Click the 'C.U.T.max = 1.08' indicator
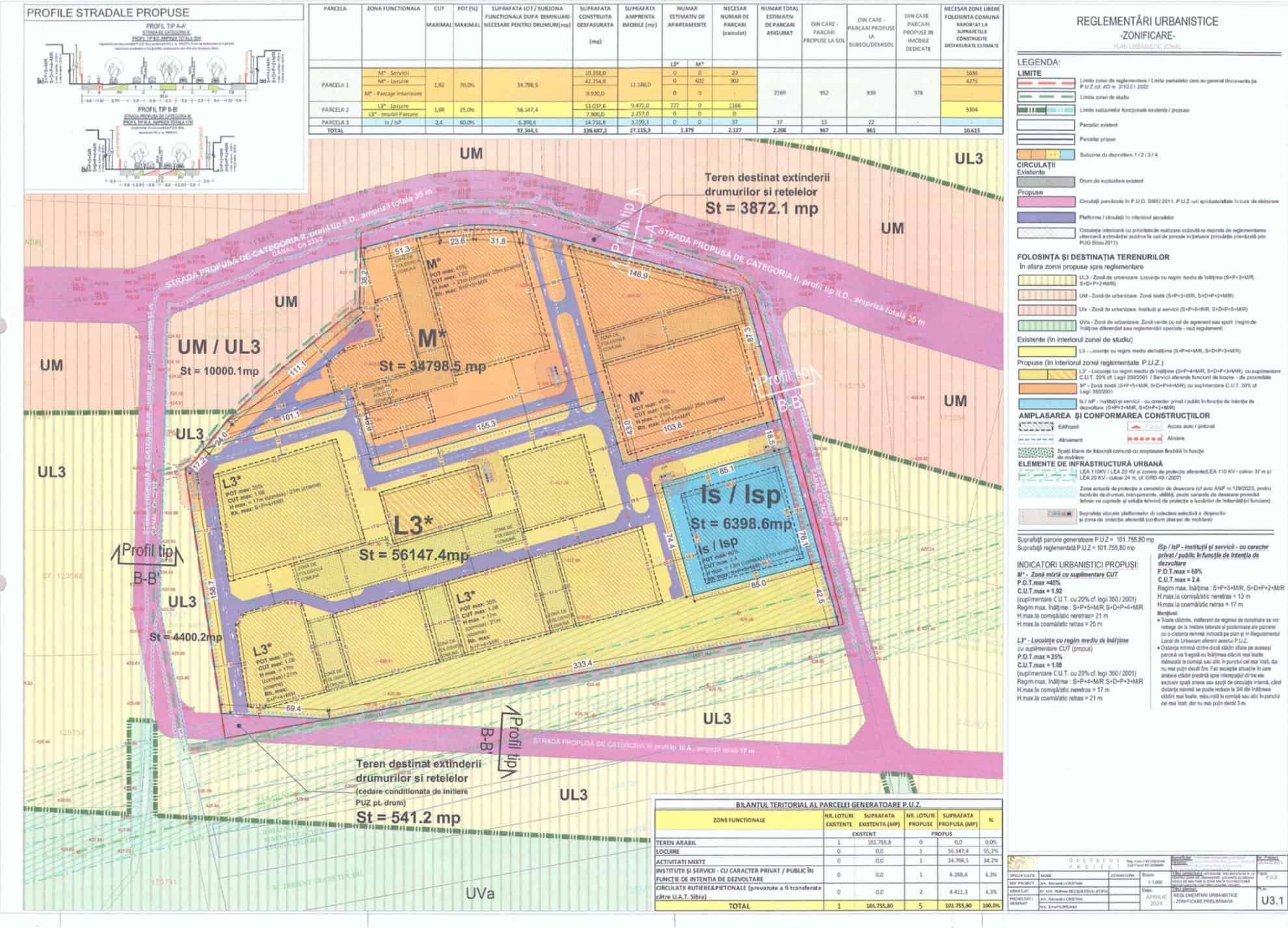Viewport: 1288px width, 928px height. [x=1040, y=666]
